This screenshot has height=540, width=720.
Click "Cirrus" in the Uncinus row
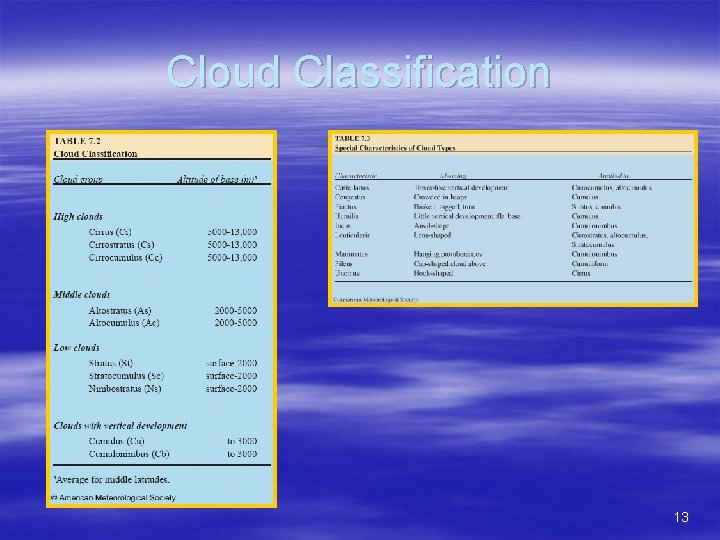[581, 273]
